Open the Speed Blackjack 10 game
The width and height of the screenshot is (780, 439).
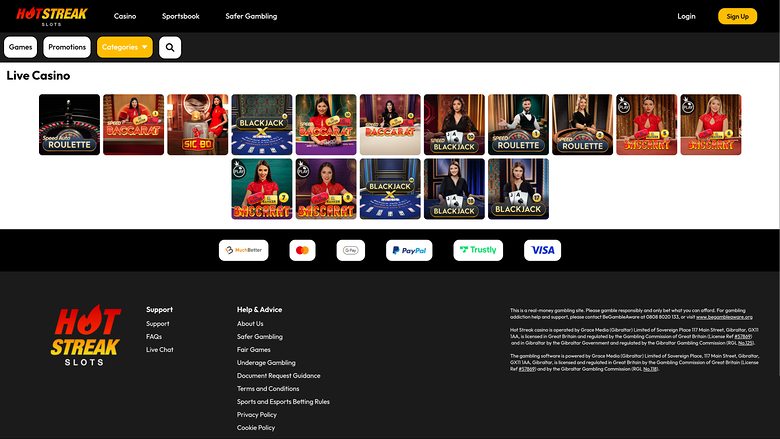tap(454, 124)
